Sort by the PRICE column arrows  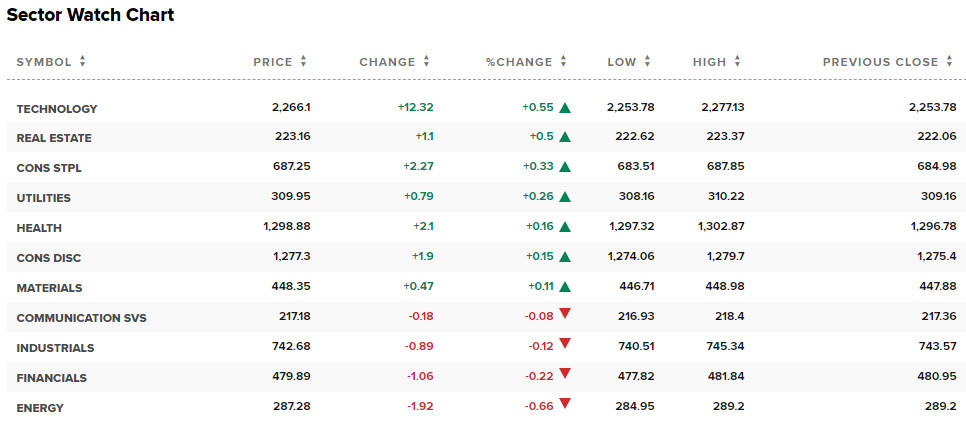pyautogui.click(x=302, y=62)
